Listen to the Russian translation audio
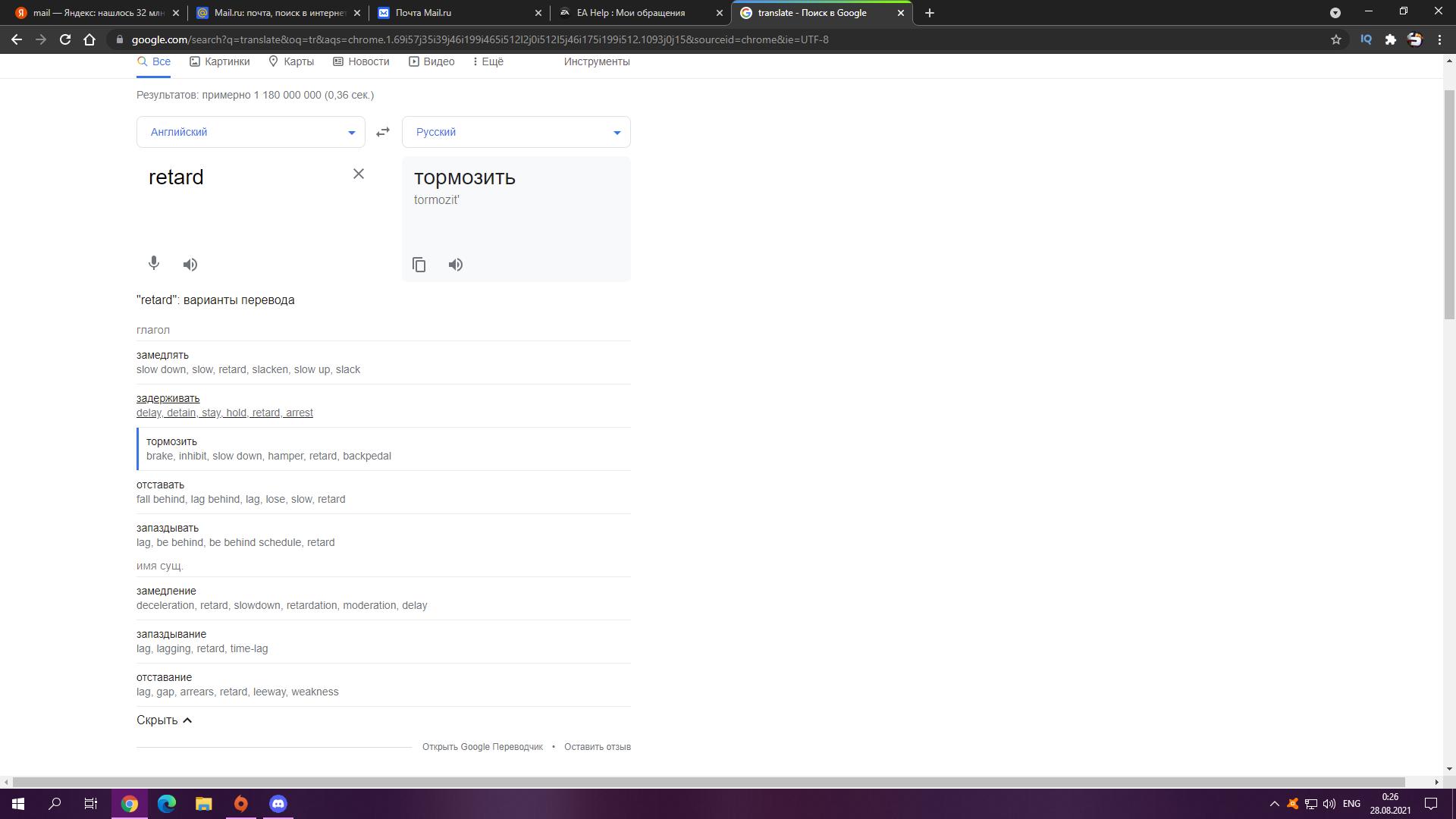1456x819 pixels. point(456,265)
